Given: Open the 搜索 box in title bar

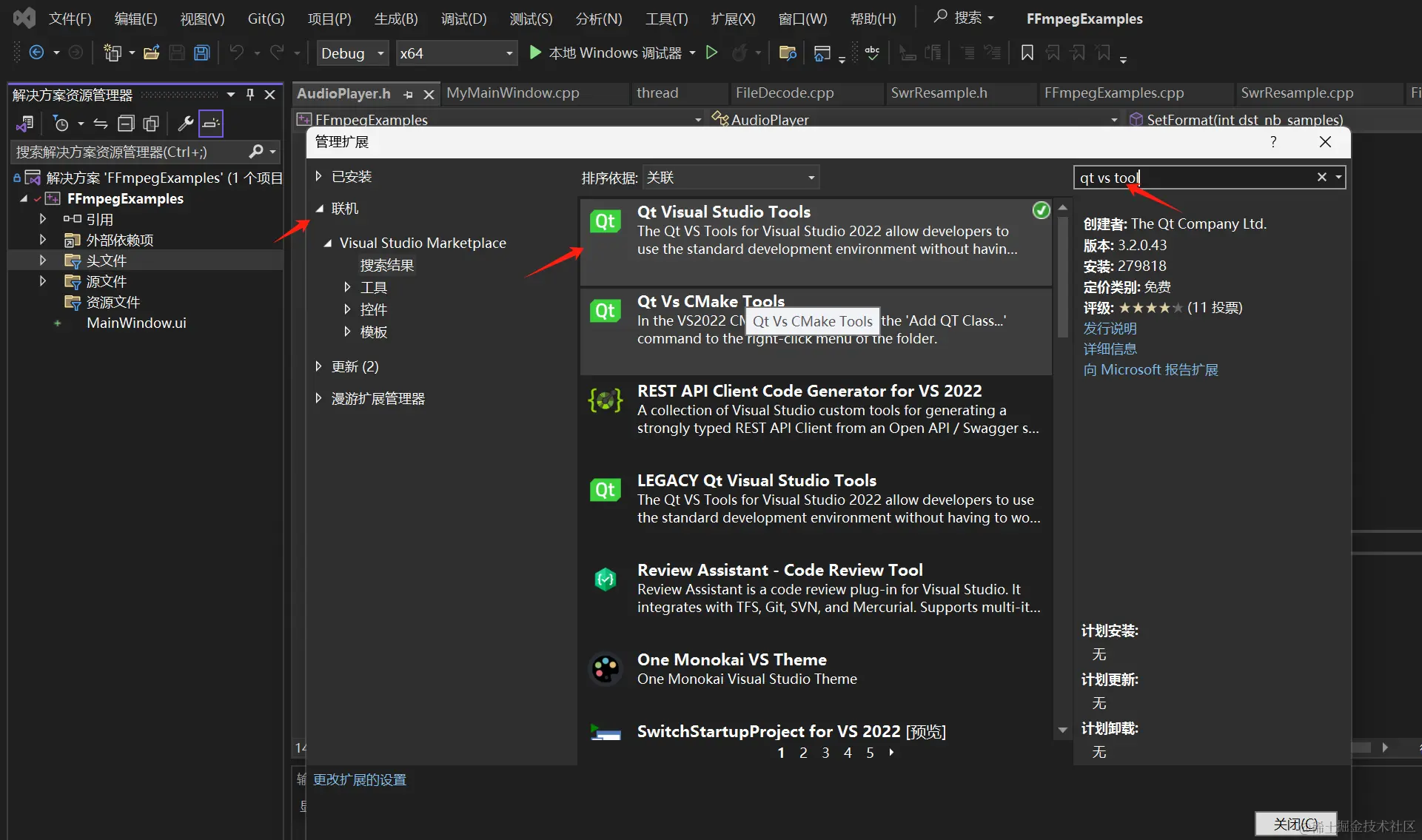Looking at the screenshot, I should [964, 17].
